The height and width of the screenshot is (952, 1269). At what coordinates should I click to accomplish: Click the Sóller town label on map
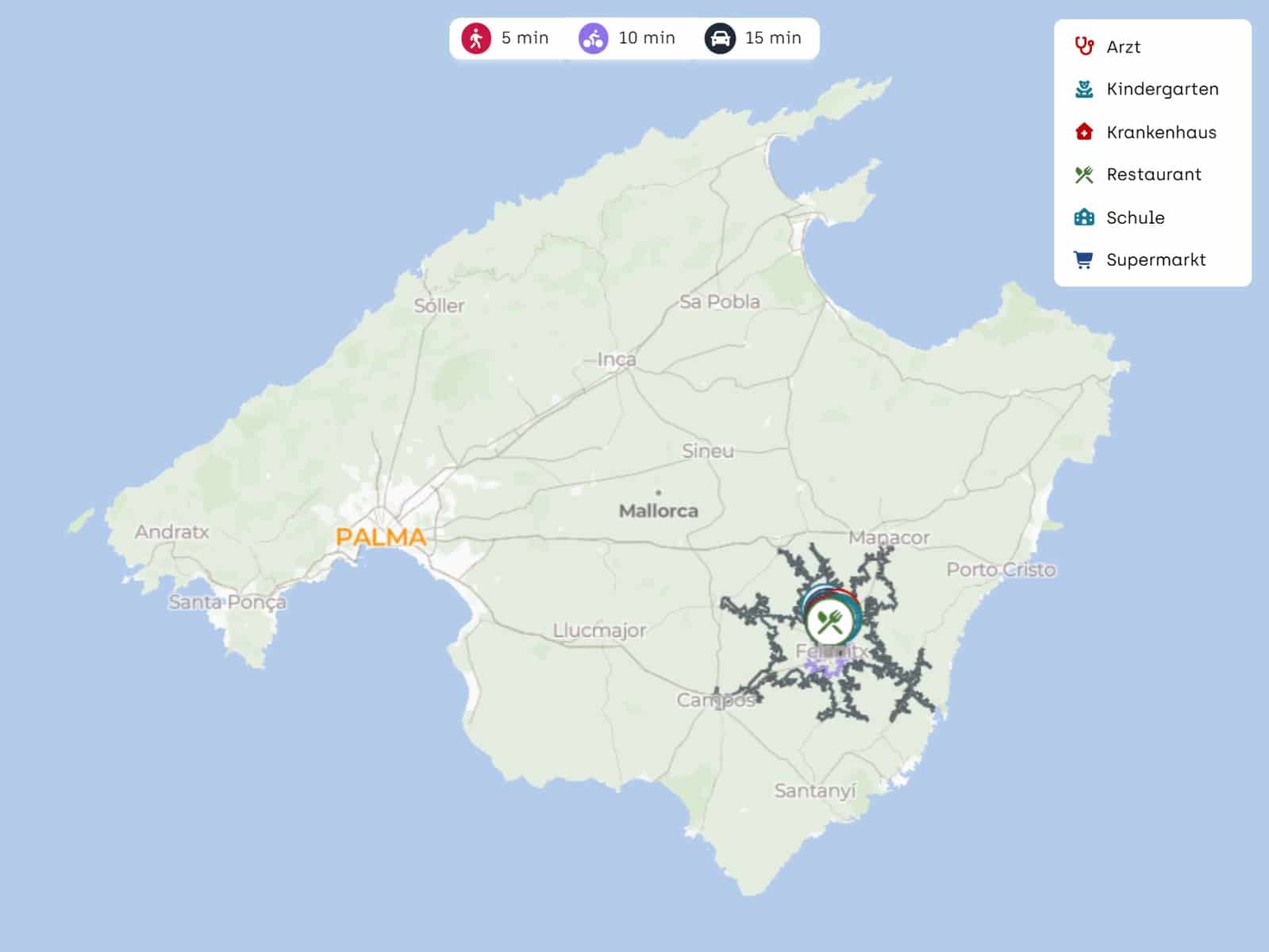439,305
